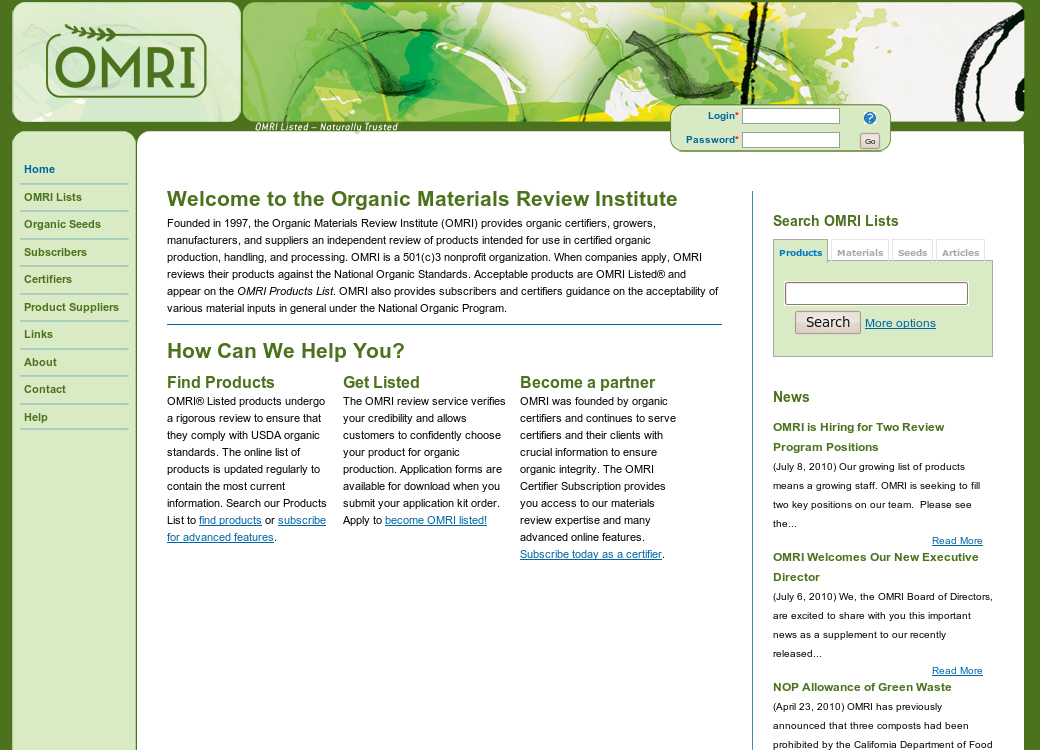1040x750 pixels.
Task: Open Home in the sidebar menu
Action: pos(39,169)
